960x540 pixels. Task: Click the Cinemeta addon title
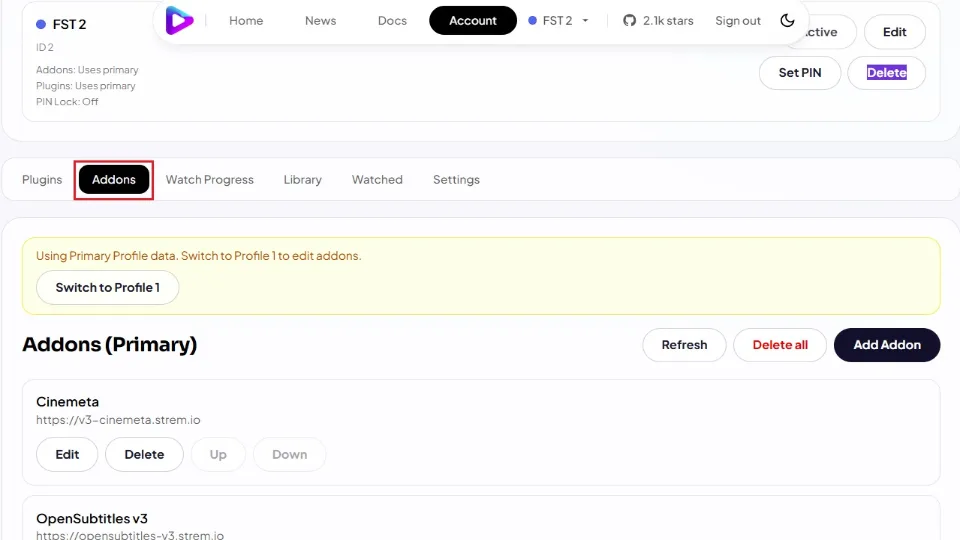67,402
